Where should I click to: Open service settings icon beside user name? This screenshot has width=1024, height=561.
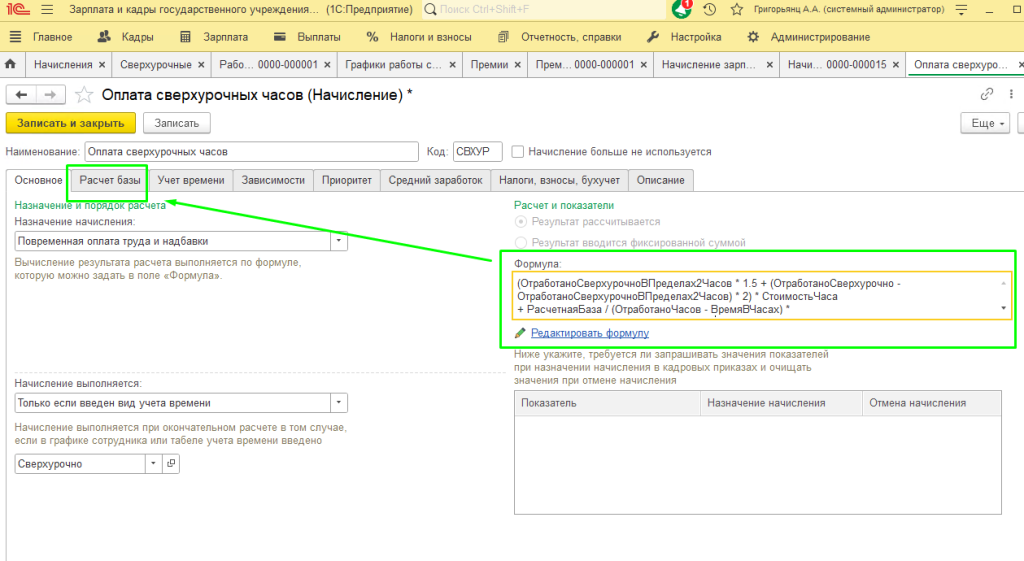pyautogui.click(x=961, y=10)
